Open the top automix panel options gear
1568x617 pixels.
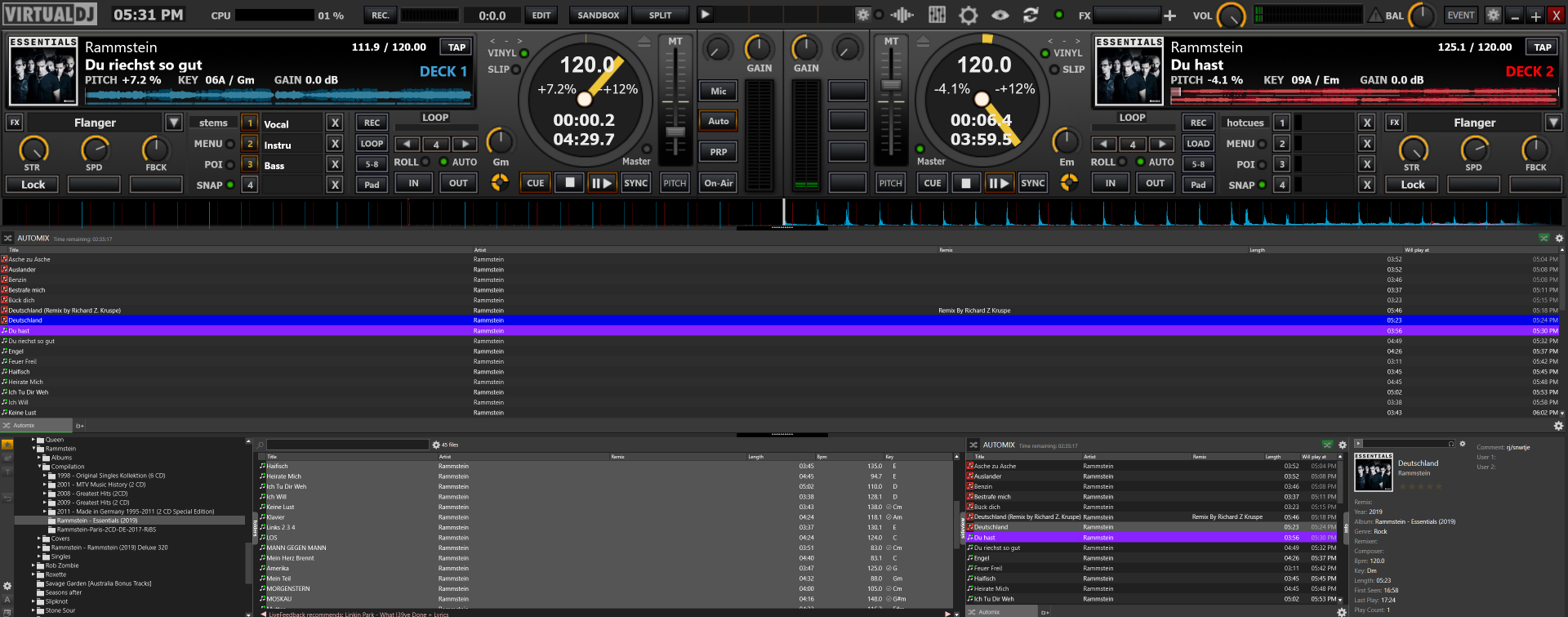point(1559,238)
